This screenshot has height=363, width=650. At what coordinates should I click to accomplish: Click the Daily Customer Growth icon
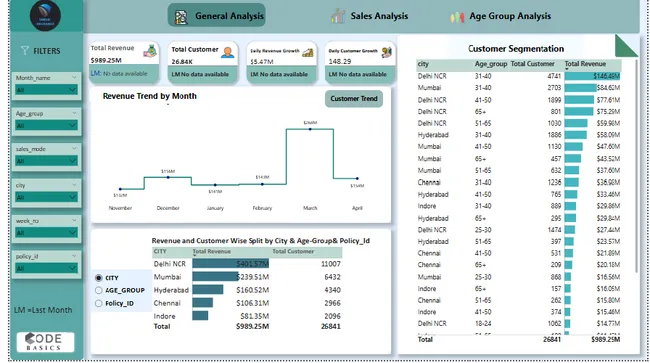(386, 52)
